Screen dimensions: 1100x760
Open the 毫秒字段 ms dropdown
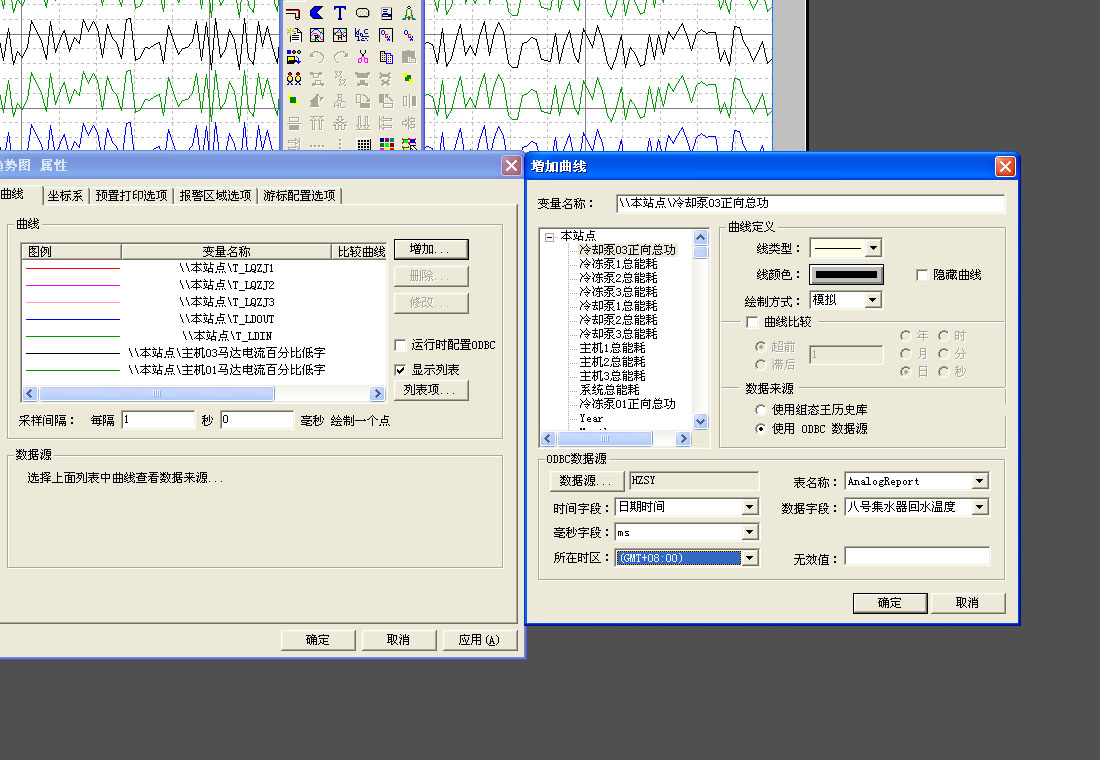coord(750,533)
